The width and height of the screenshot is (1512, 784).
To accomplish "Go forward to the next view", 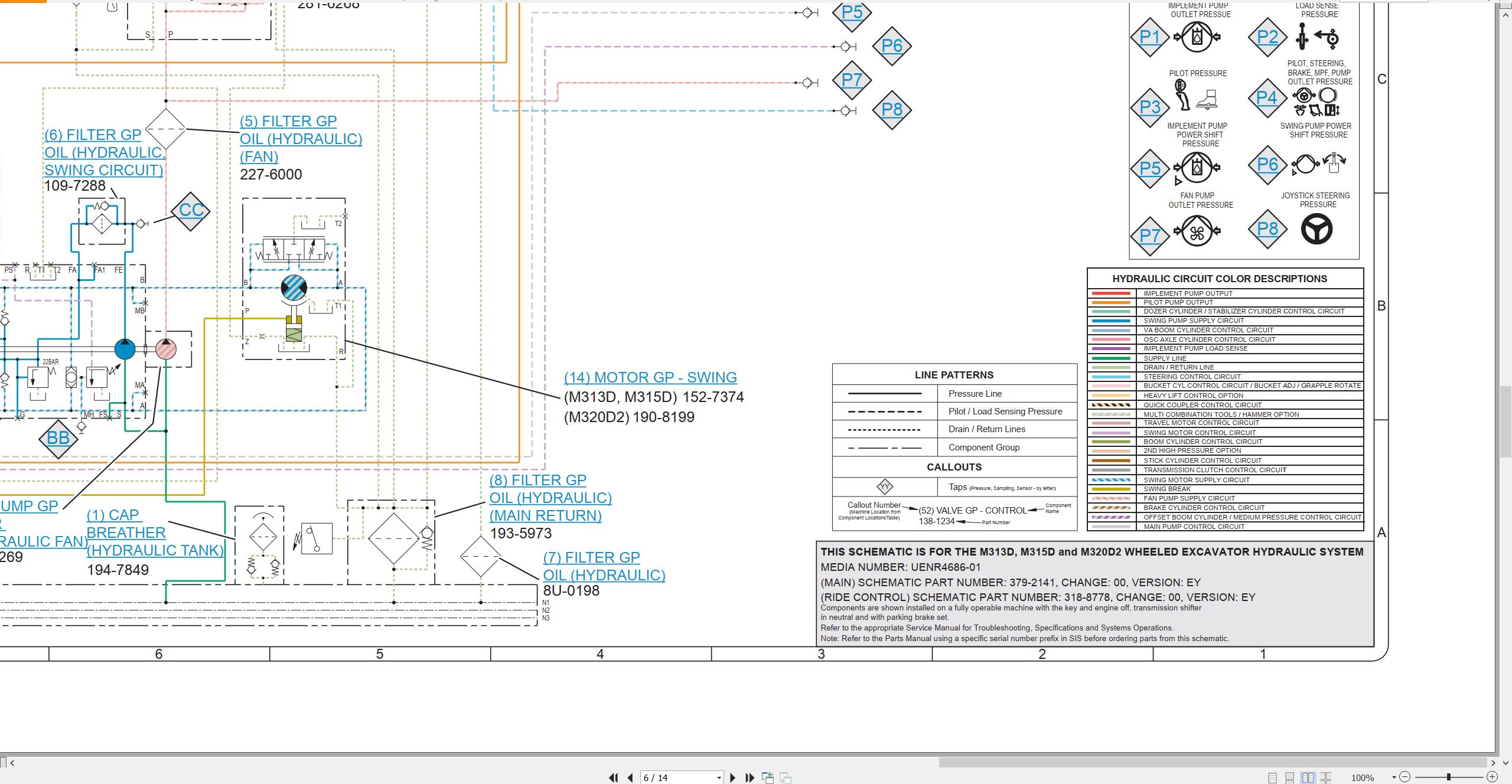I will 786,778.
